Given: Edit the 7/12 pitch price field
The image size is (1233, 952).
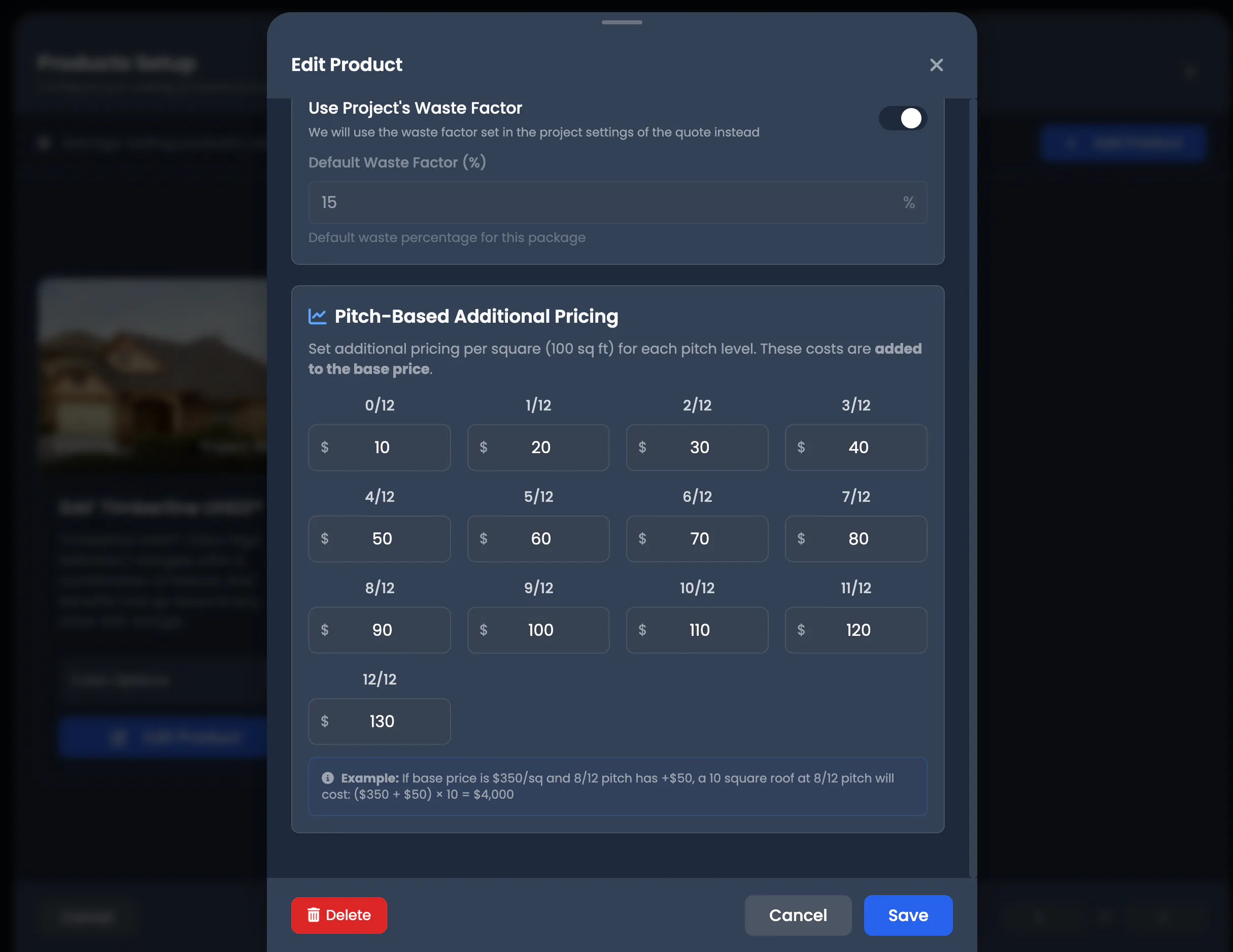Looking at the screenshot, I should (x=856, y=539).
